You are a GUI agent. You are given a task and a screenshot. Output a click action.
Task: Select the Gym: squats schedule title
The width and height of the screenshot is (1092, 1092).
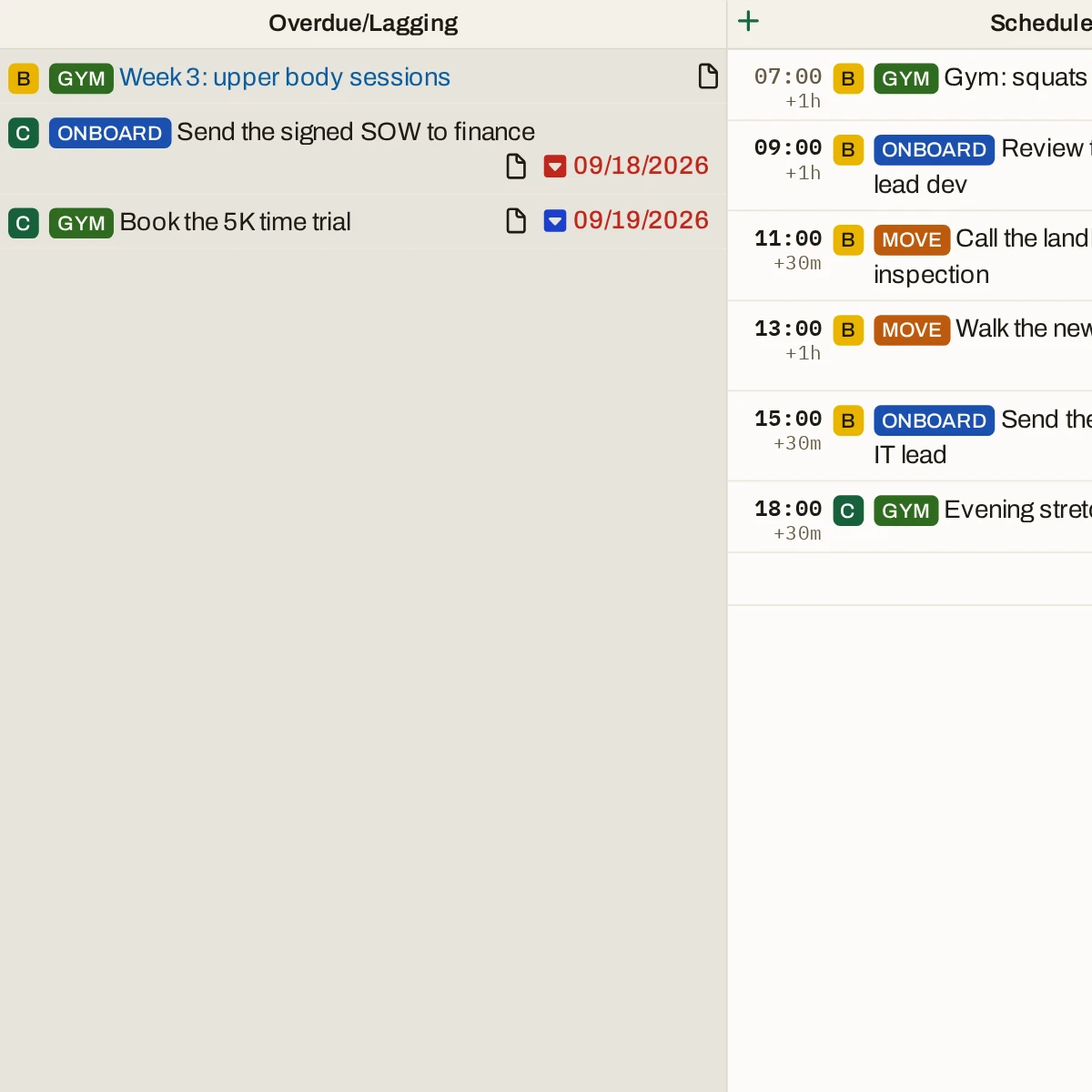pyautogui.click(x=1016, y=77)
